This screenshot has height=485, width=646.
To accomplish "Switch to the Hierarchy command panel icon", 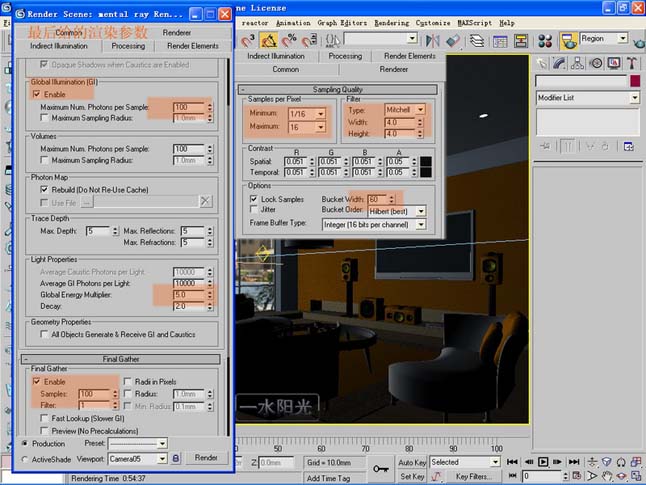I will (577, 63).
